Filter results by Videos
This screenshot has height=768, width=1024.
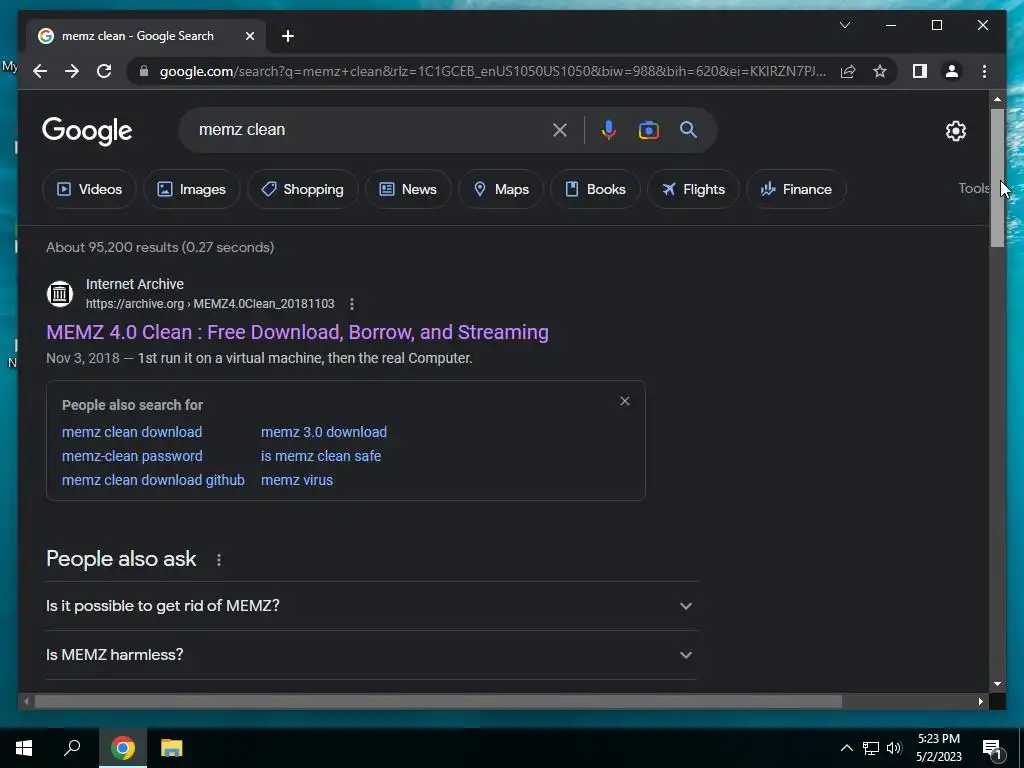pyautogui.click(x=89, y=189)
